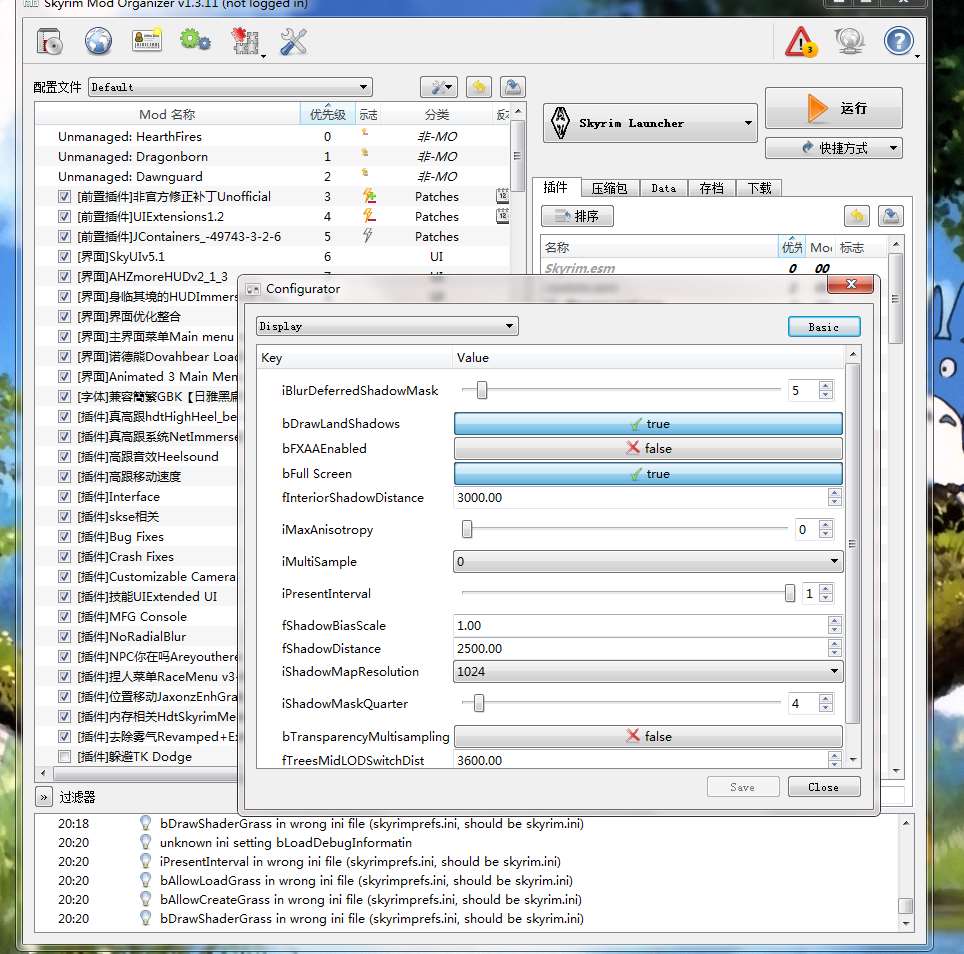
Task: Open the iMultiSample value dropdown
Action: coord(648,561)
